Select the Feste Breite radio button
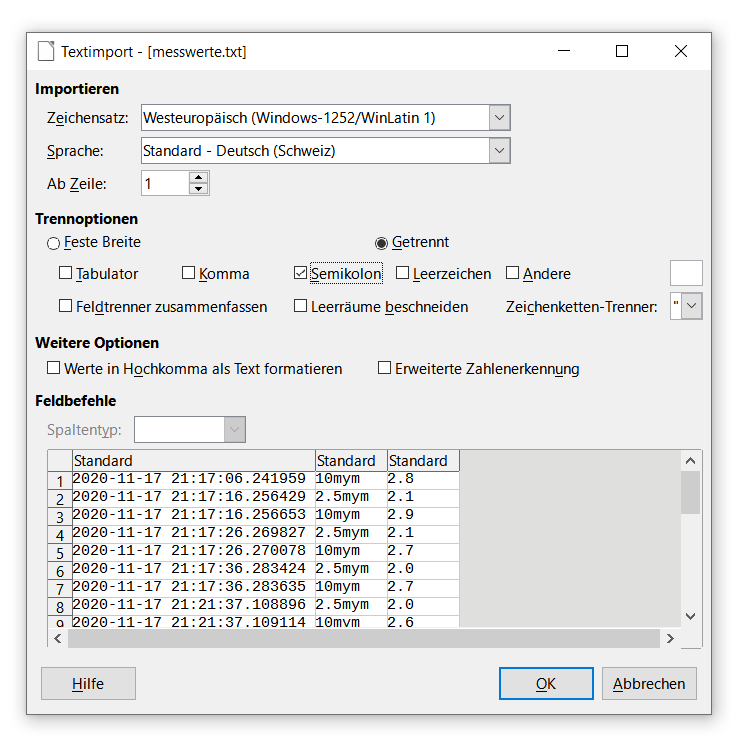The height and width of the screenshot is (744, 741). 53,242
